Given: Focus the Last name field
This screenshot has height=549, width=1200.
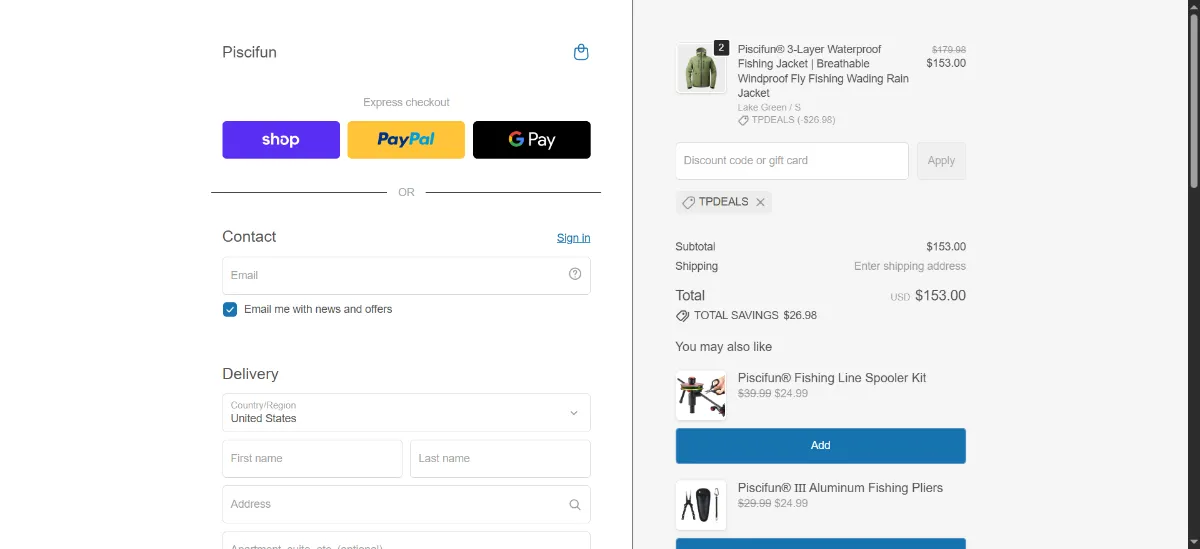Looking at the screenshot, I should pos(500,459).
